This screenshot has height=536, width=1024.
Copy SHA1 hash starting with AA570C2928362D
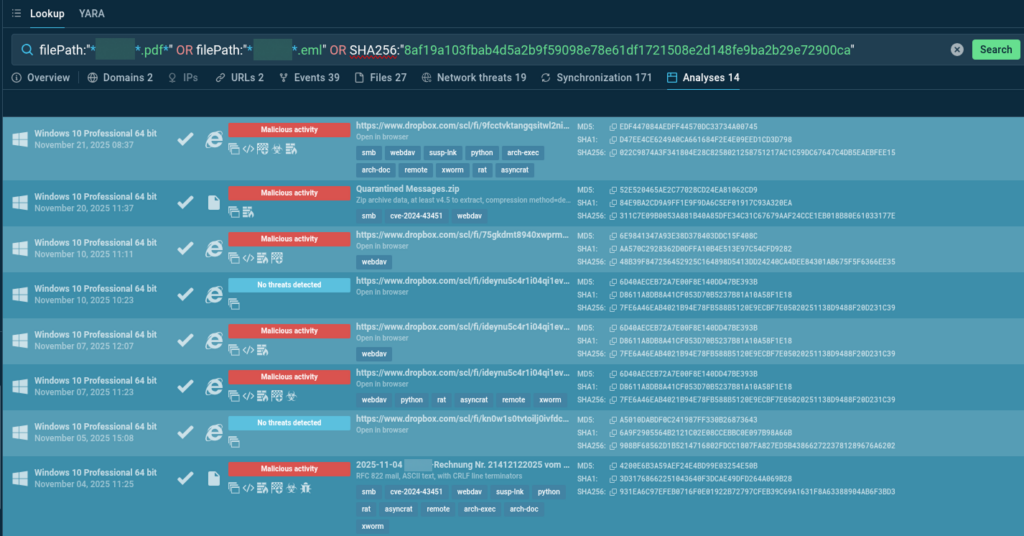[613, 248]
